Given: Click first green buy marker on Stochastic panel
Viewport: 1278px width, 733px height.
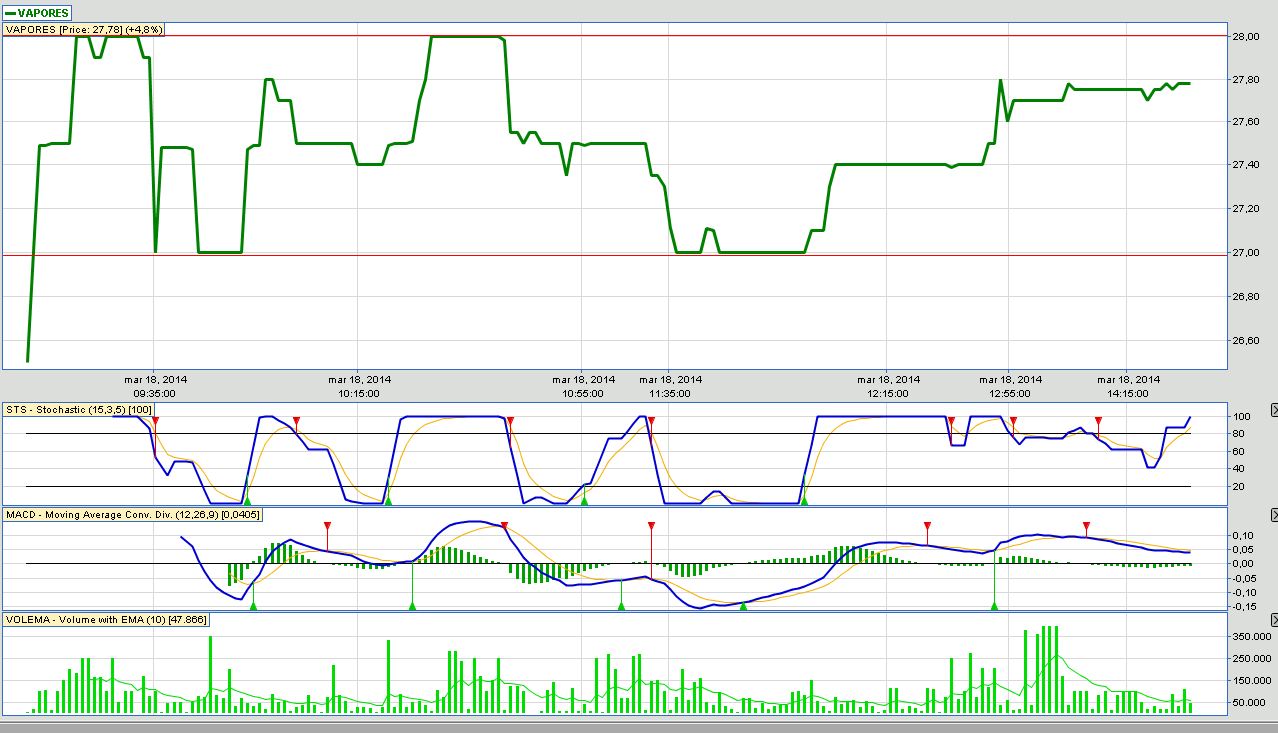Looking at the screenshot, I should 248,497.
